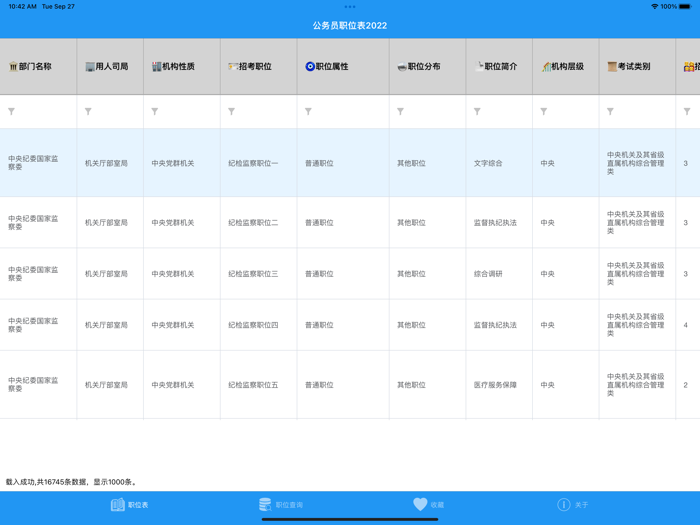
Task: Switch to the 职位表 tab
Action: point(129,505)
